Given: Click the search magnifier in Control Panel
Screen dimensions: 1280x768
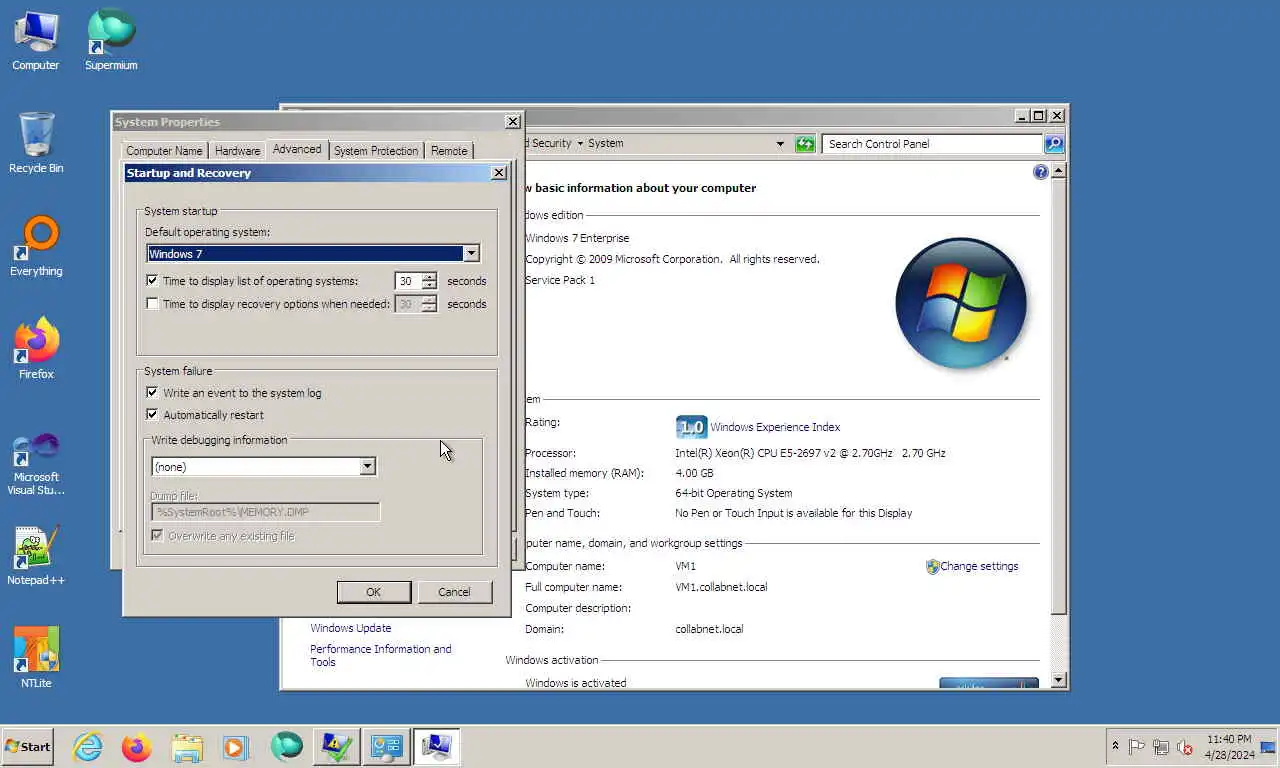Looking at the screenshot, I should [x=1054, y=144].
